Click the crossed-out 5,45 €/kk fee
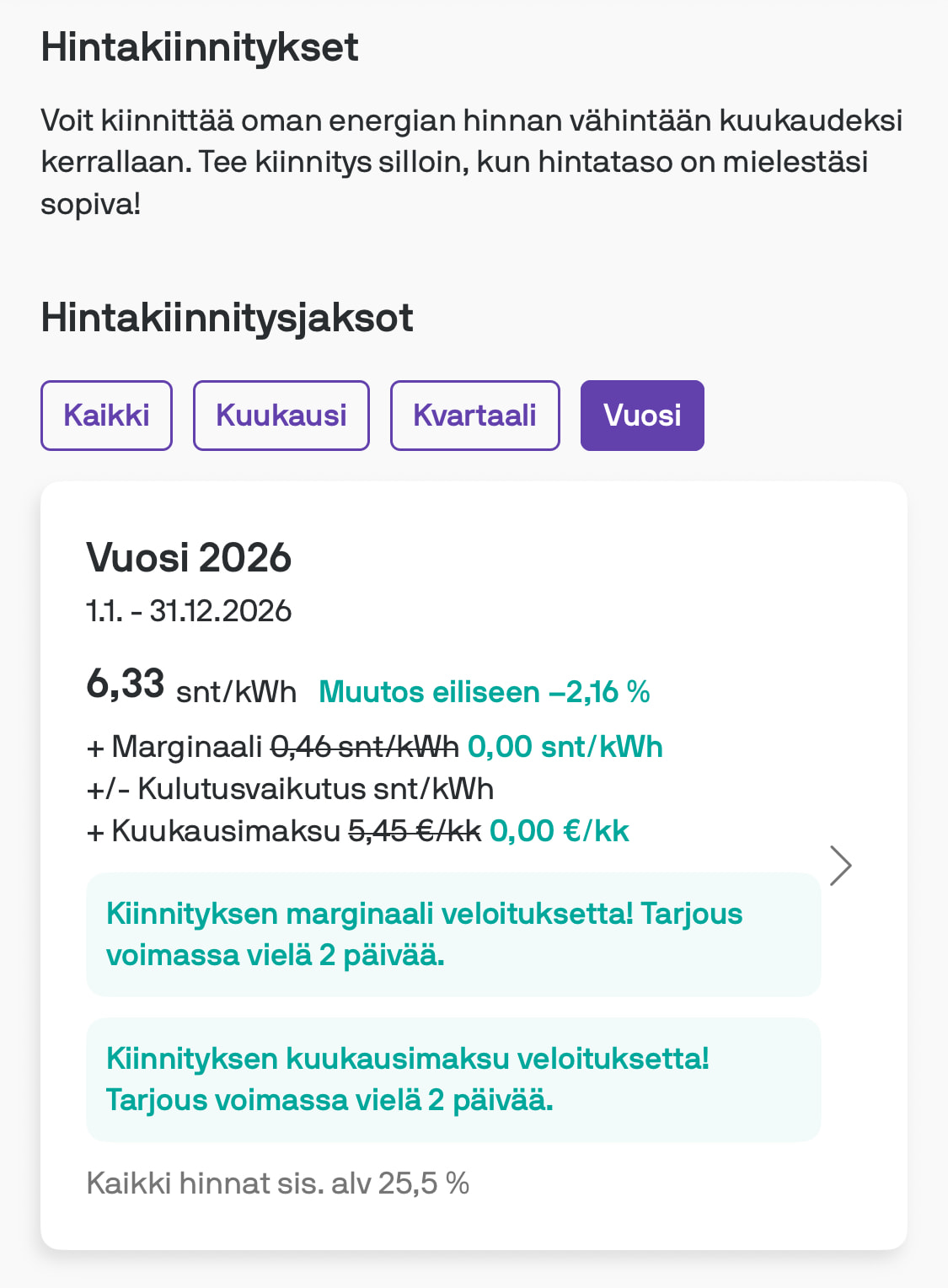The image size is (948, 1288). 414,831
